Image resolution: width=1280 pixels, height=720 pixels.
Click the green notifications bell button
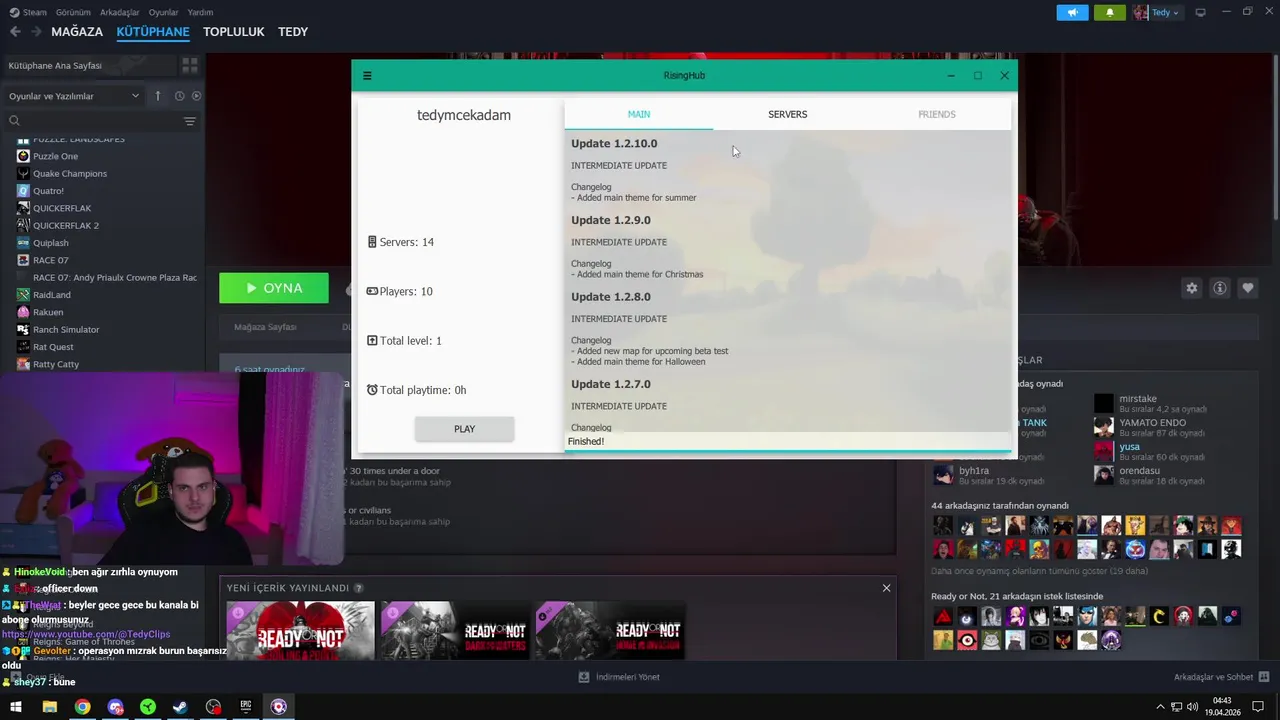[1109, 12]
